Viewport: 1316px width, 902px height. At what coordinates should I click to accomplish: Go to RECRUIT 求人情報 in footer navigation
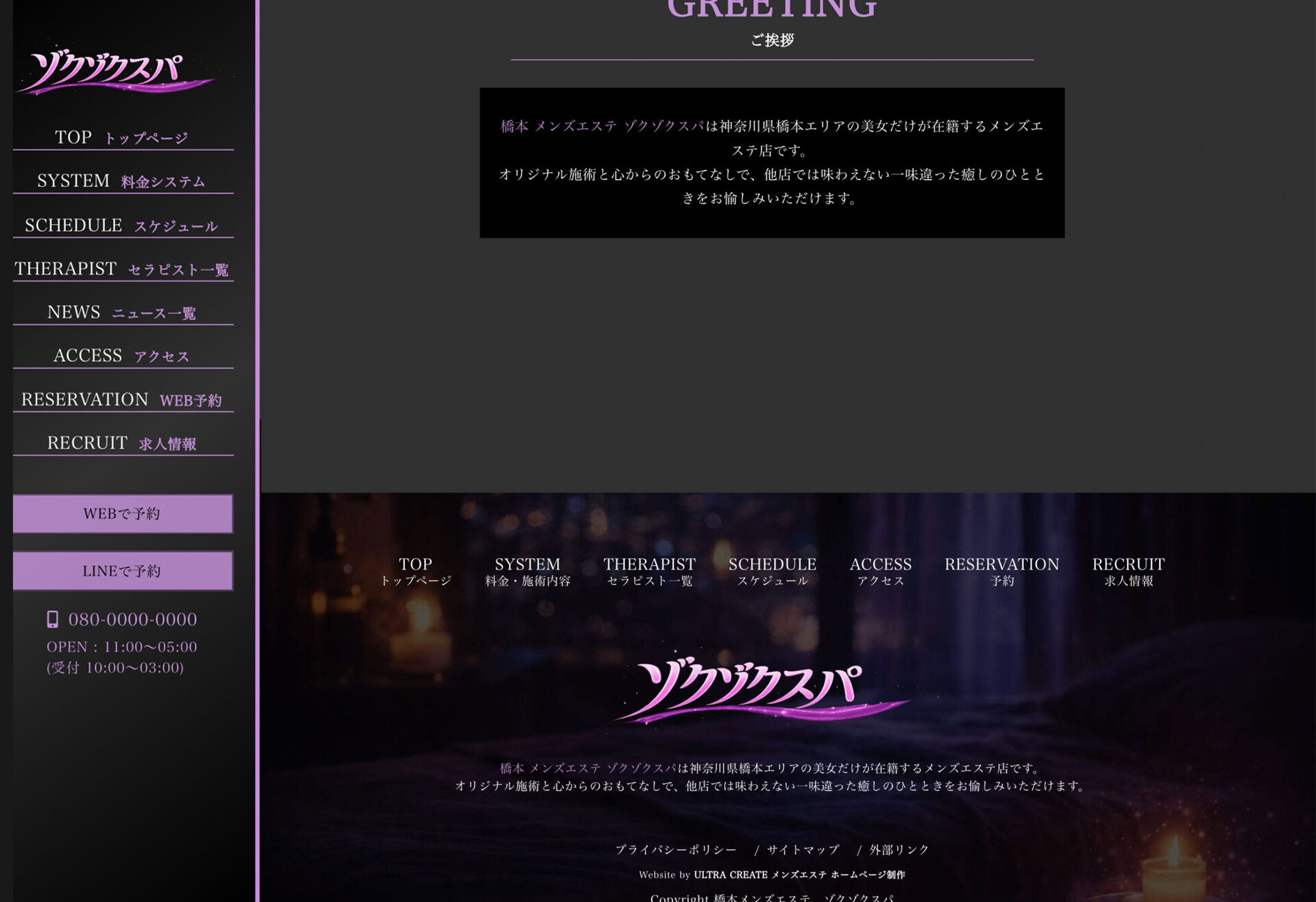click(x=1128, y=572)
